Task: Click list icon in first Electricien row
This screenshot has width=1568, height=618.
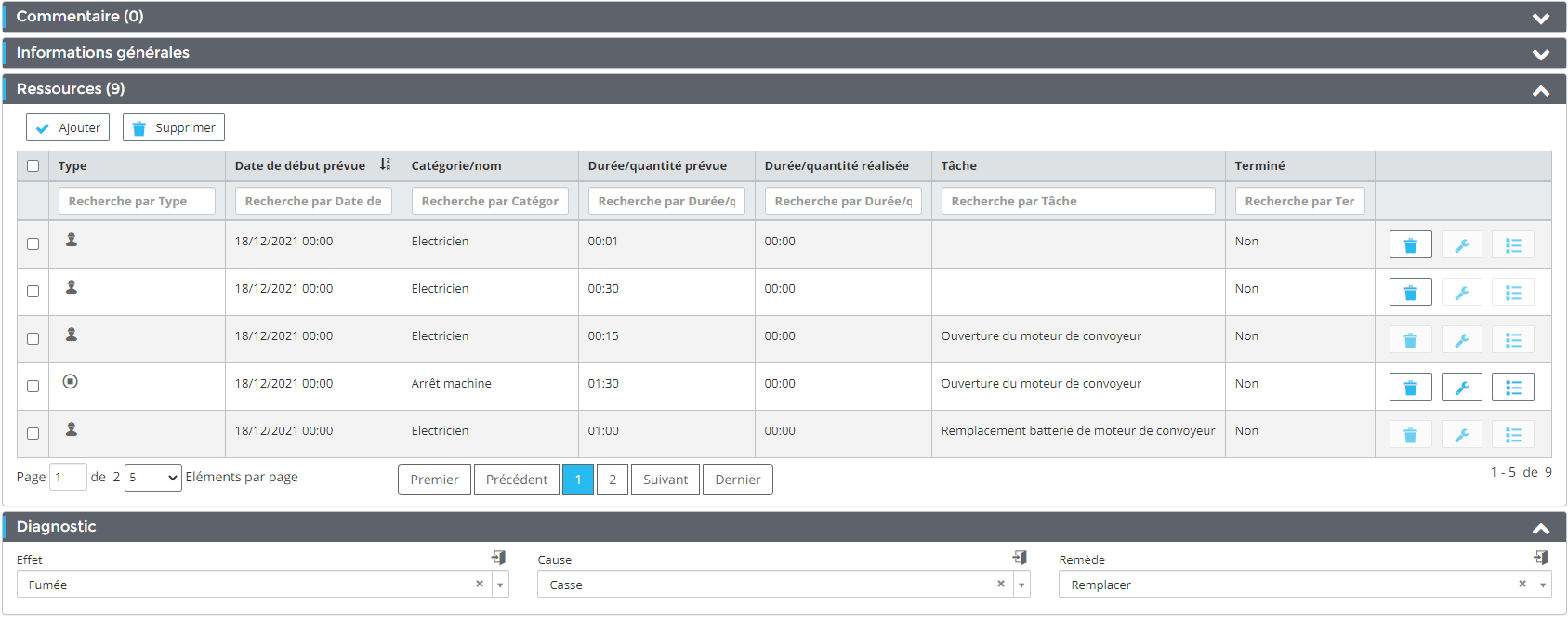Action: (1512, 245)
